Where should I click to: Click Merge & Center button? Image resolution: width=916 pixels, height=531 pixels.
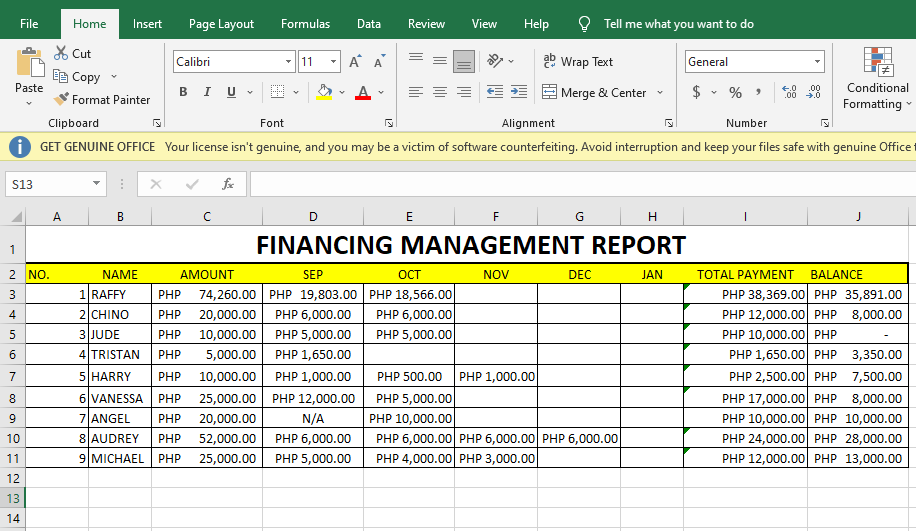coord(594,92)
